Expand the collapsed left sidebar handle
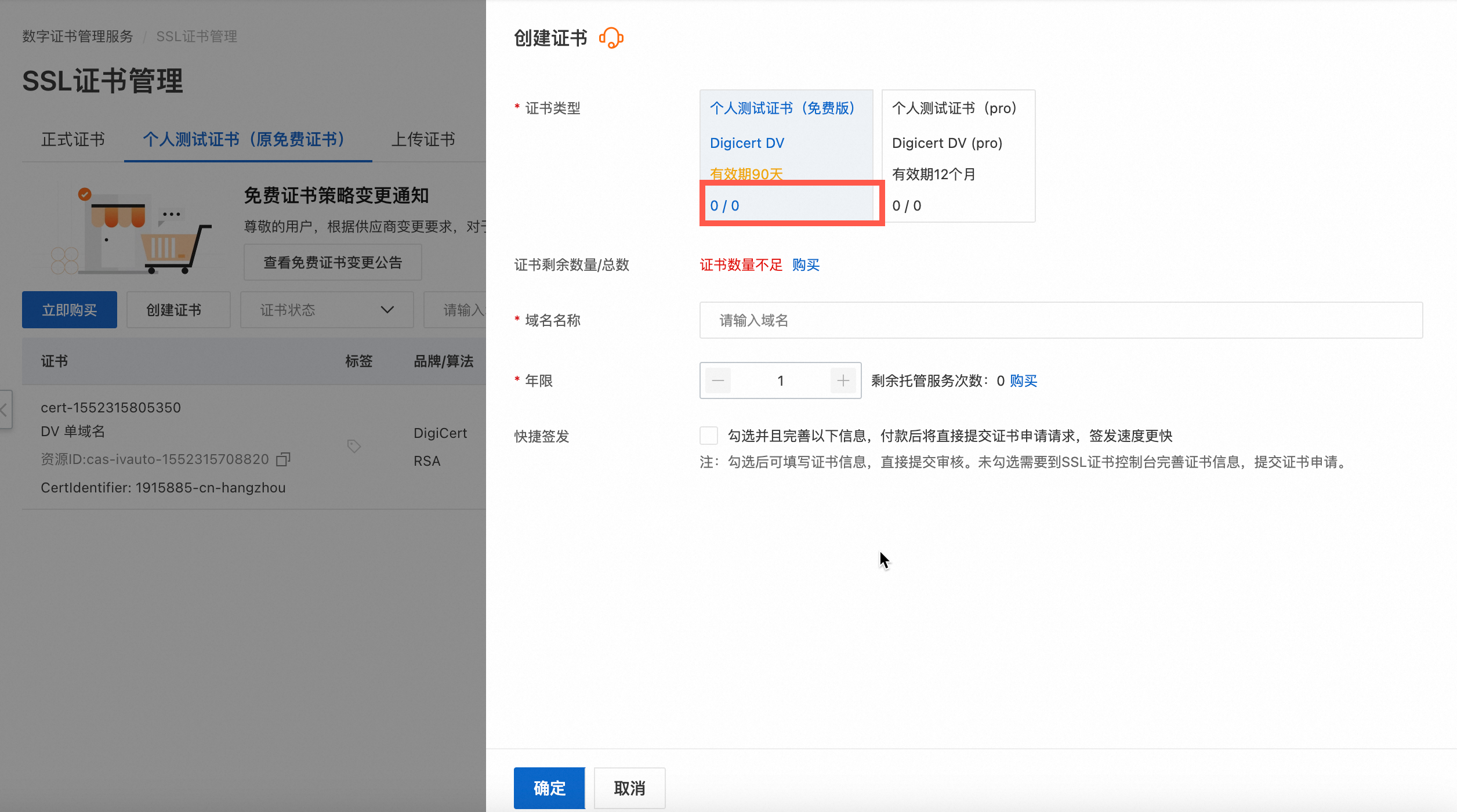This screenshot has width=1457, height=812. [x=5, y=409]
